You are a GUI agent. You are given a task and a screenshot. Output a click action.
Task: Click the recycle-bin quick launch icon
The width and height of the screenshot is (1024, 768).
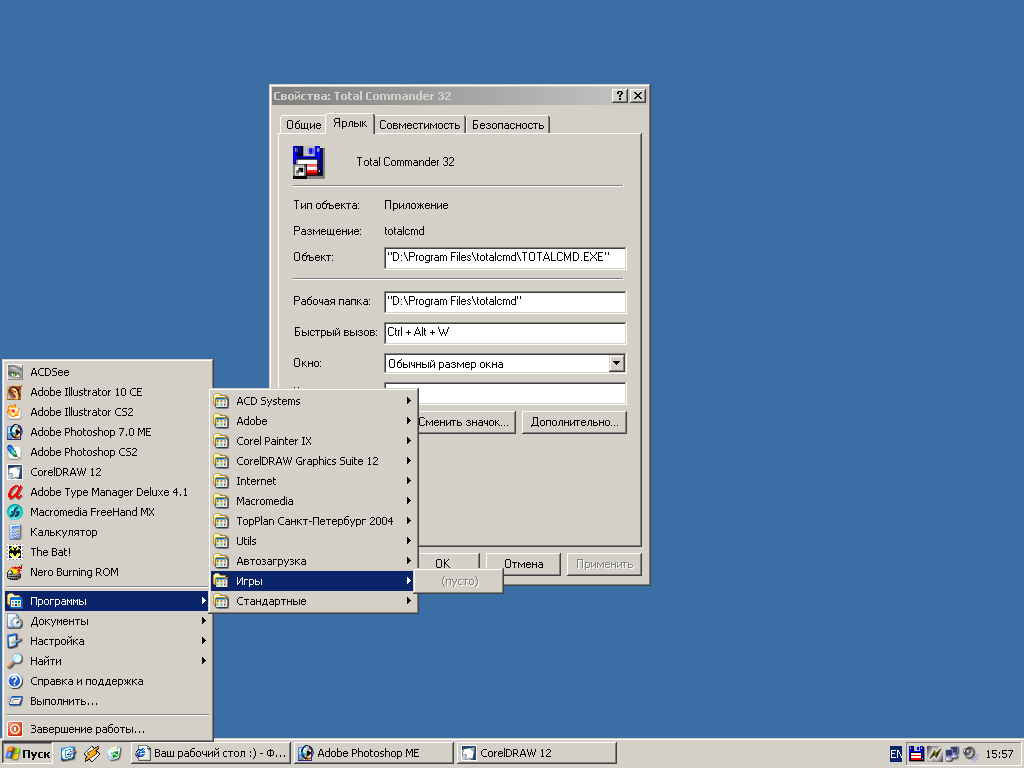114,754
